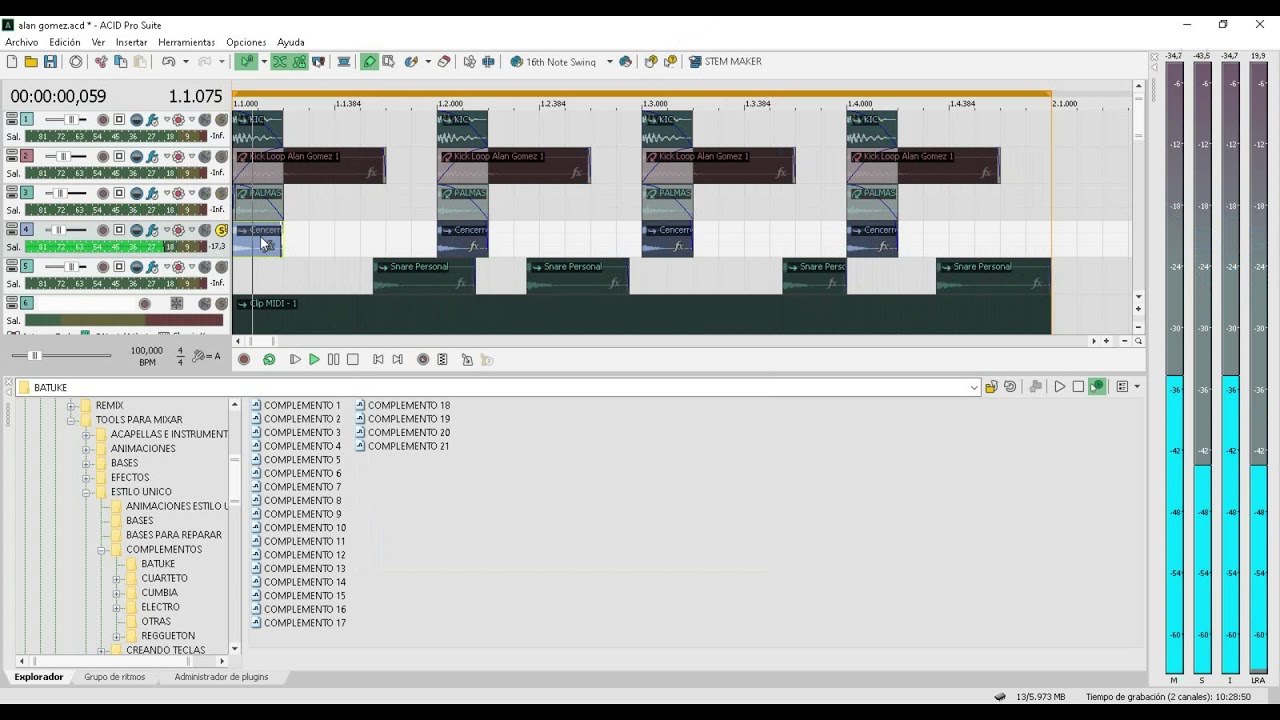1280x720 pixels.
Task: Collapse the ESTILO UNICO folder
Action: coord(87,492)
